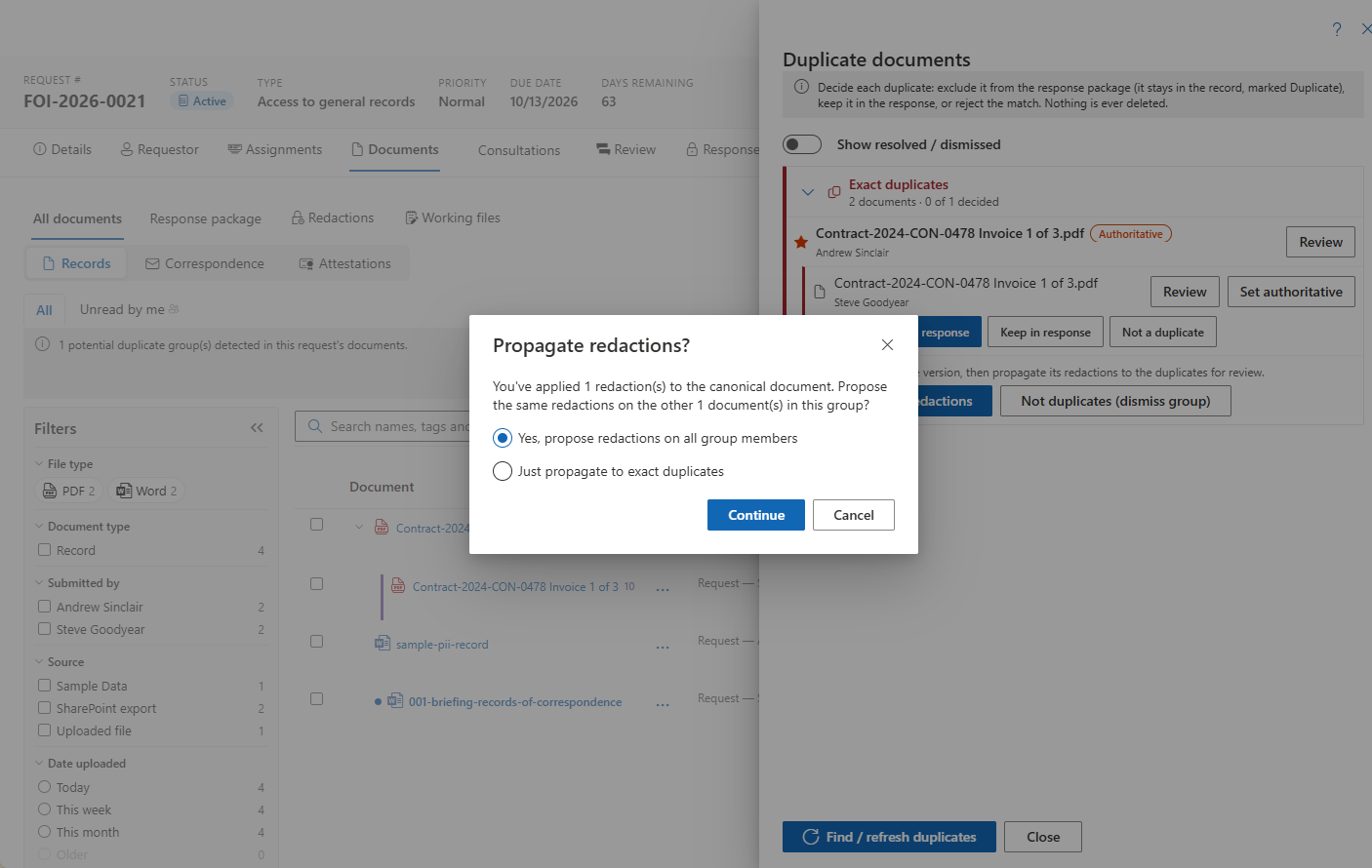
Task: Check the Andrew Sinclair filter checkbox
Action: (x=44, y=606)
